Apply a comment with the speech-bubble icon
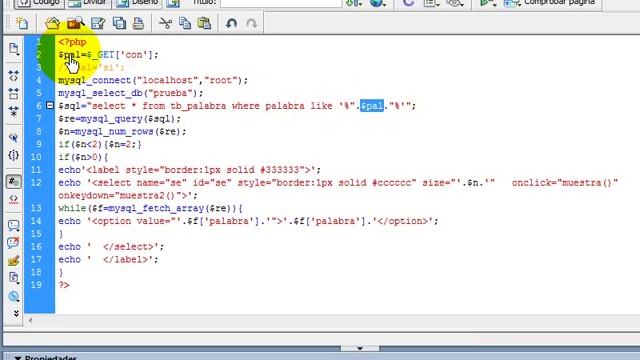The image size is (640, 360). (x=13, y=225)
